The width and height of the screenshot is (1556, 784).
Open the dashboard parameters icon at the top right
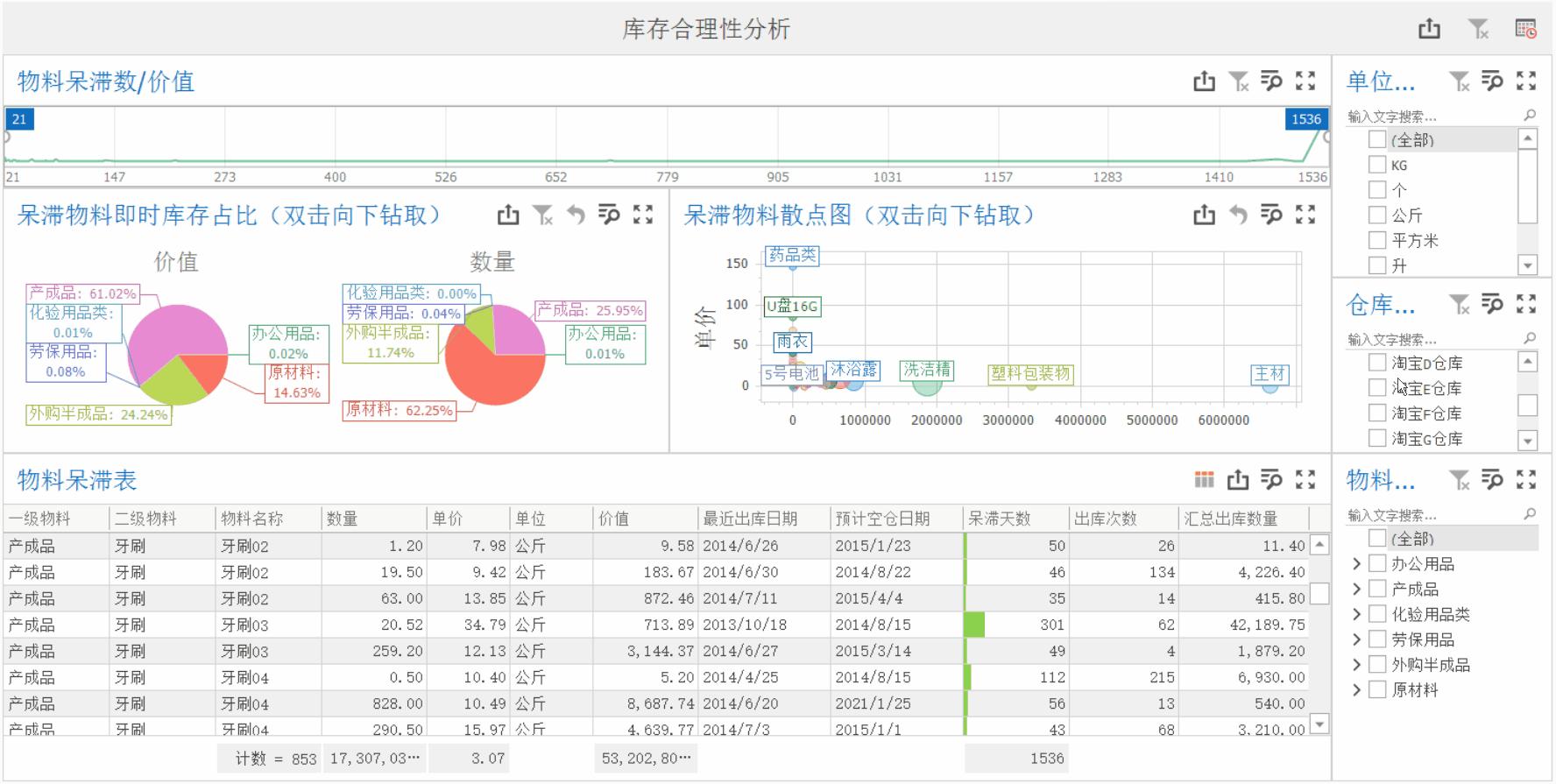point(1526,29)
